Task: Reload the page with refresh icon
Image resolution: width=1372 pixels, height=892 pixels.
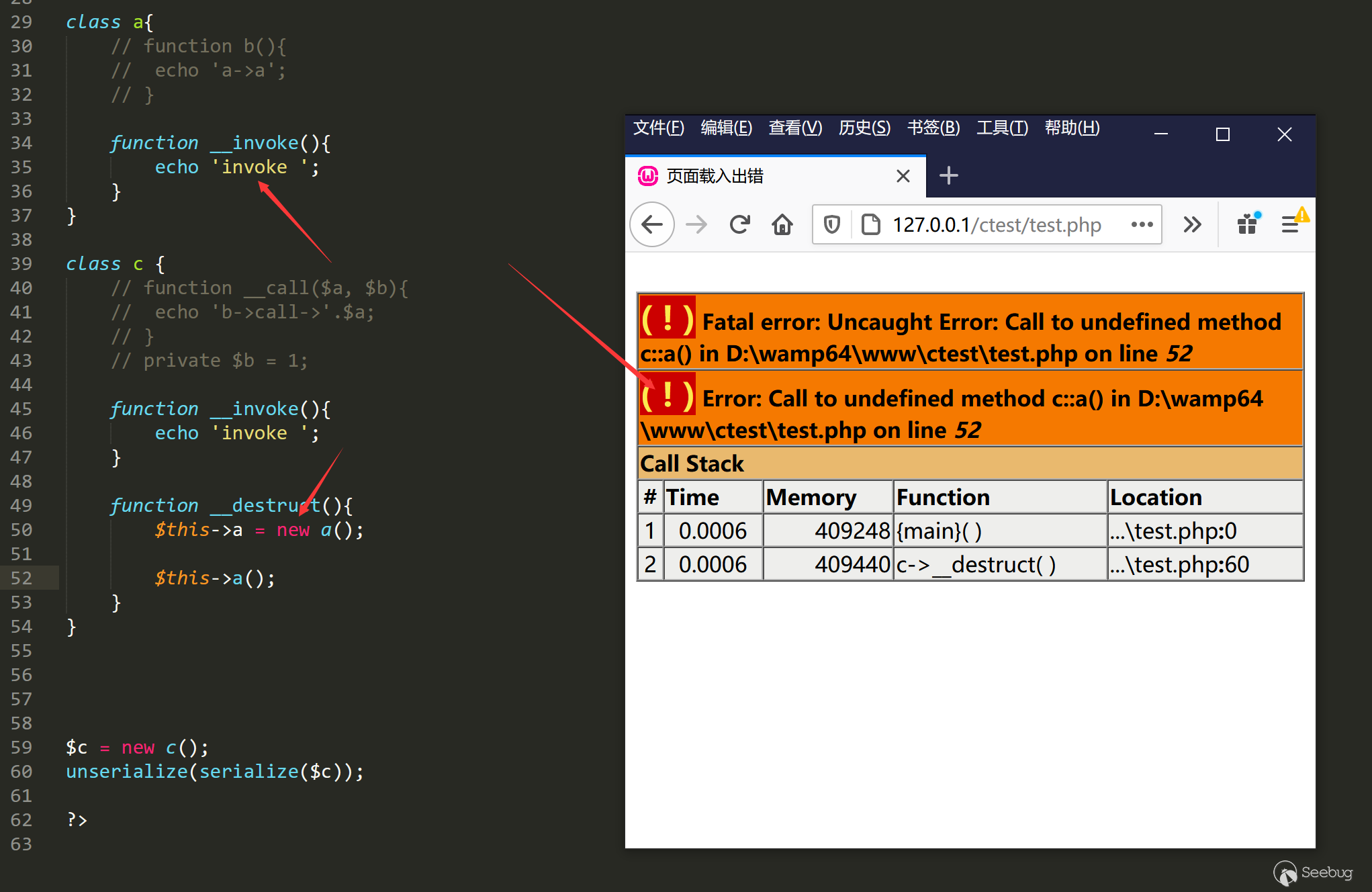Action: 739,224
